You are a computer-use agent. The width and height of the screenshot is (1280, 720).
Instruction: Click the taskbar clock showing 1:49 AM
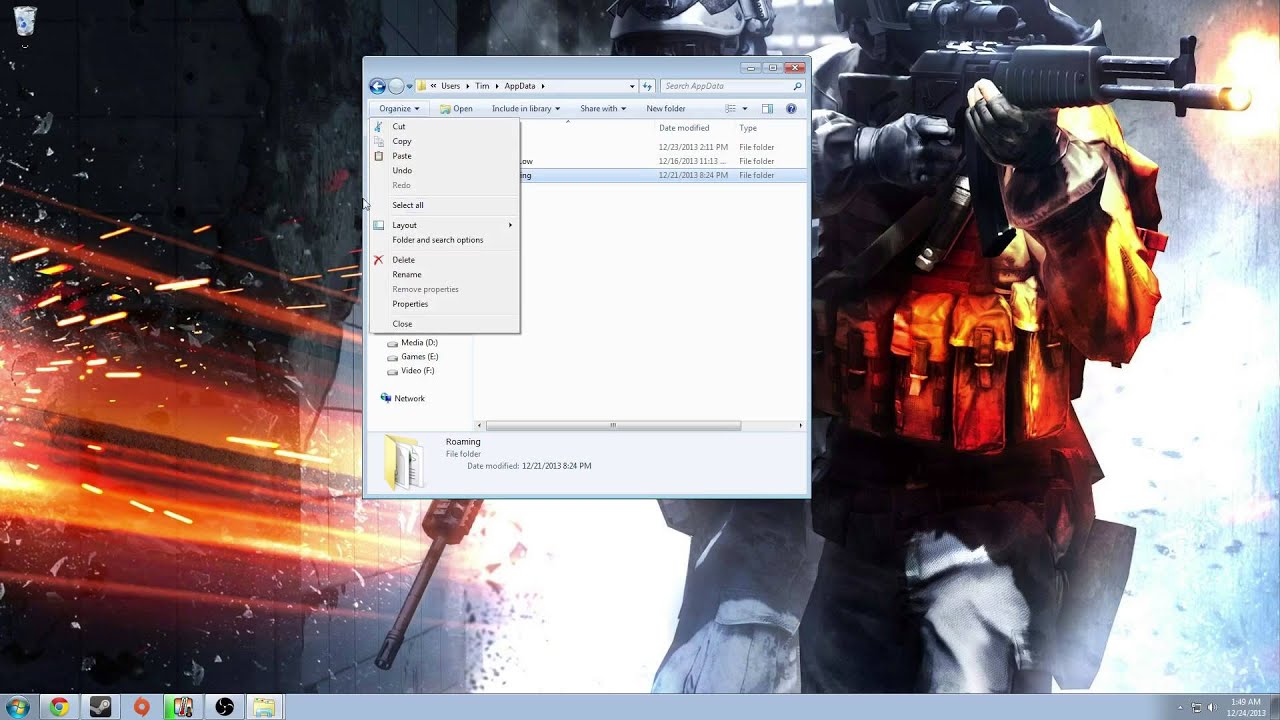click(1246, 707)
